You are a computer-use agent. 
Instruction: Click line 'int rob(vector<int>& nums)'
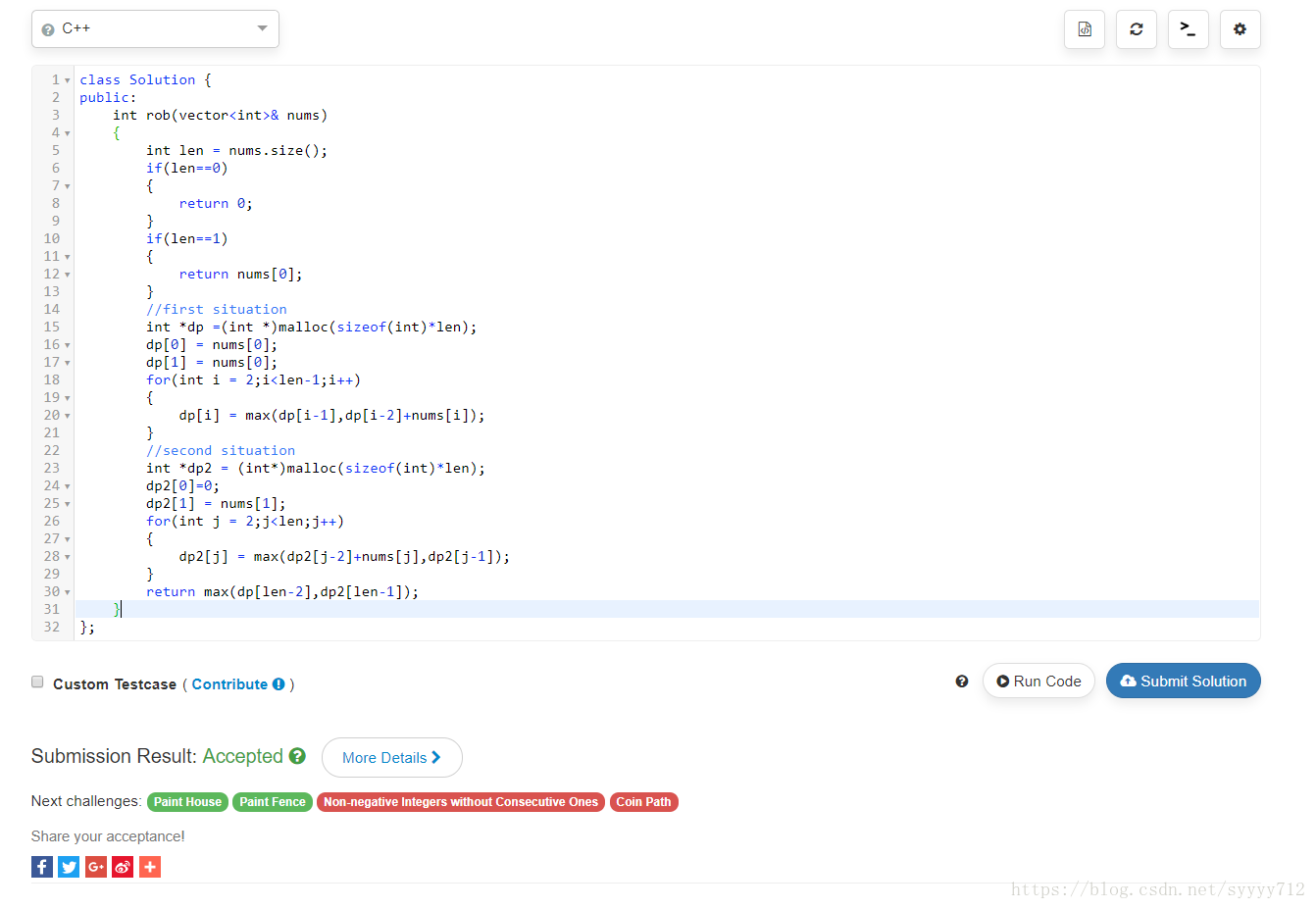pos(221,116)
